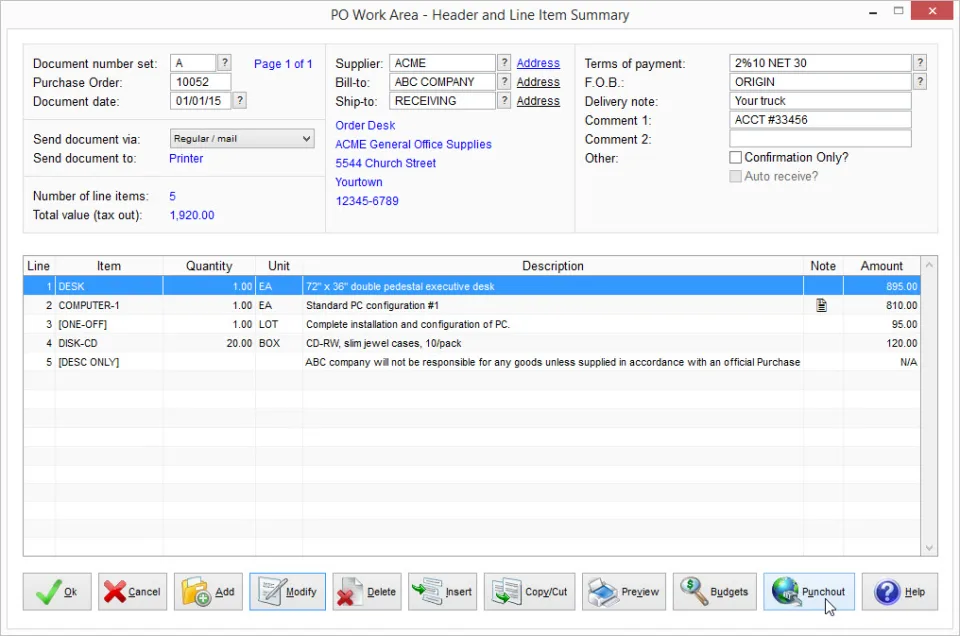
Task: Open note icon on COMPUTER-1 line
Action: tap(822, 305)
